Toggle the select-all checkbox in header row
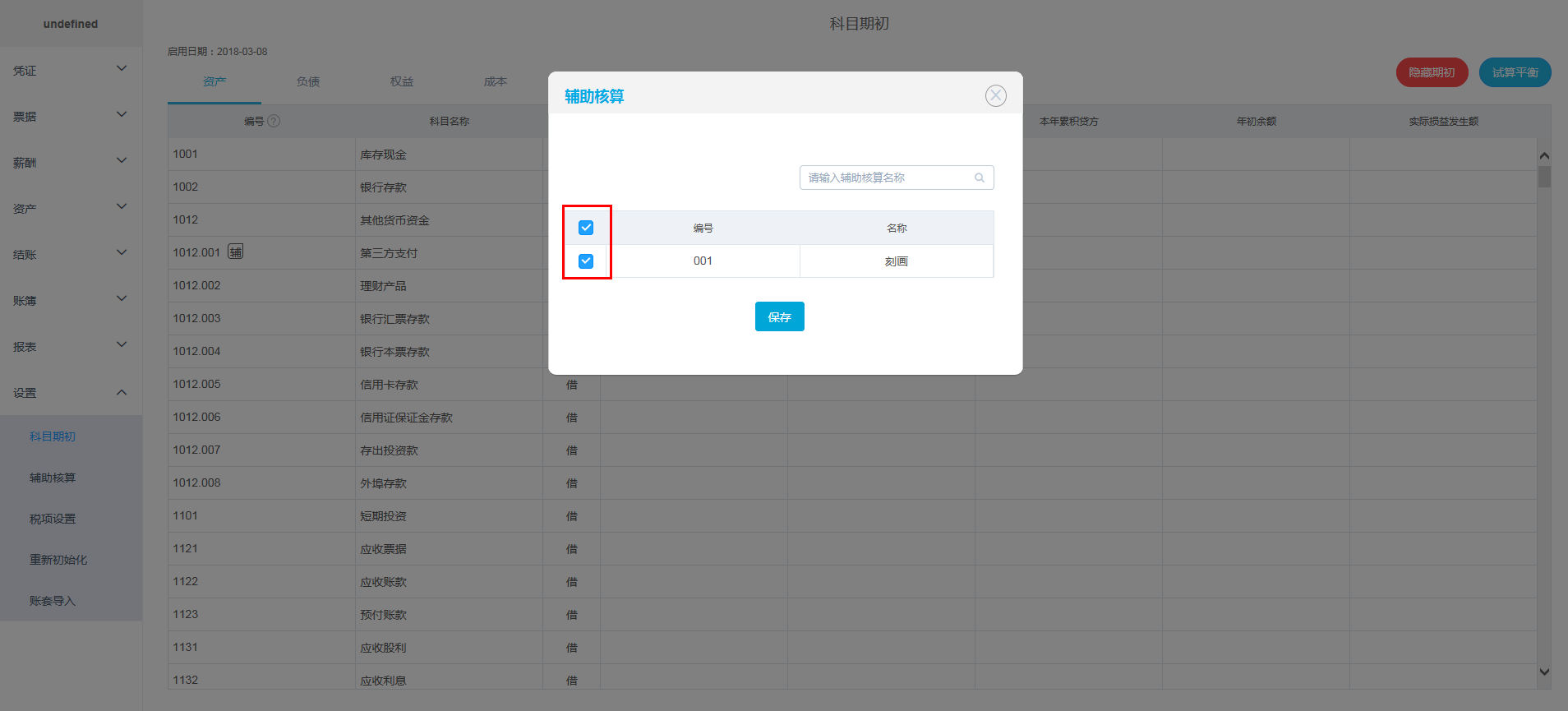Screen dimensions: 1568x711 click(586, 228)
